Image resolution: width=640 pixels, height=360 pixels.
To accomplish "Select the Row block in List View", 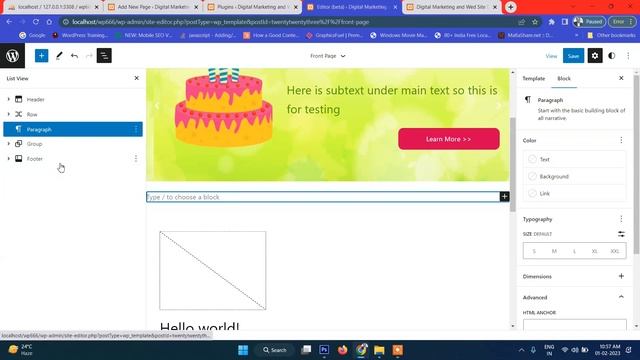I will click(x=73, y=114).
